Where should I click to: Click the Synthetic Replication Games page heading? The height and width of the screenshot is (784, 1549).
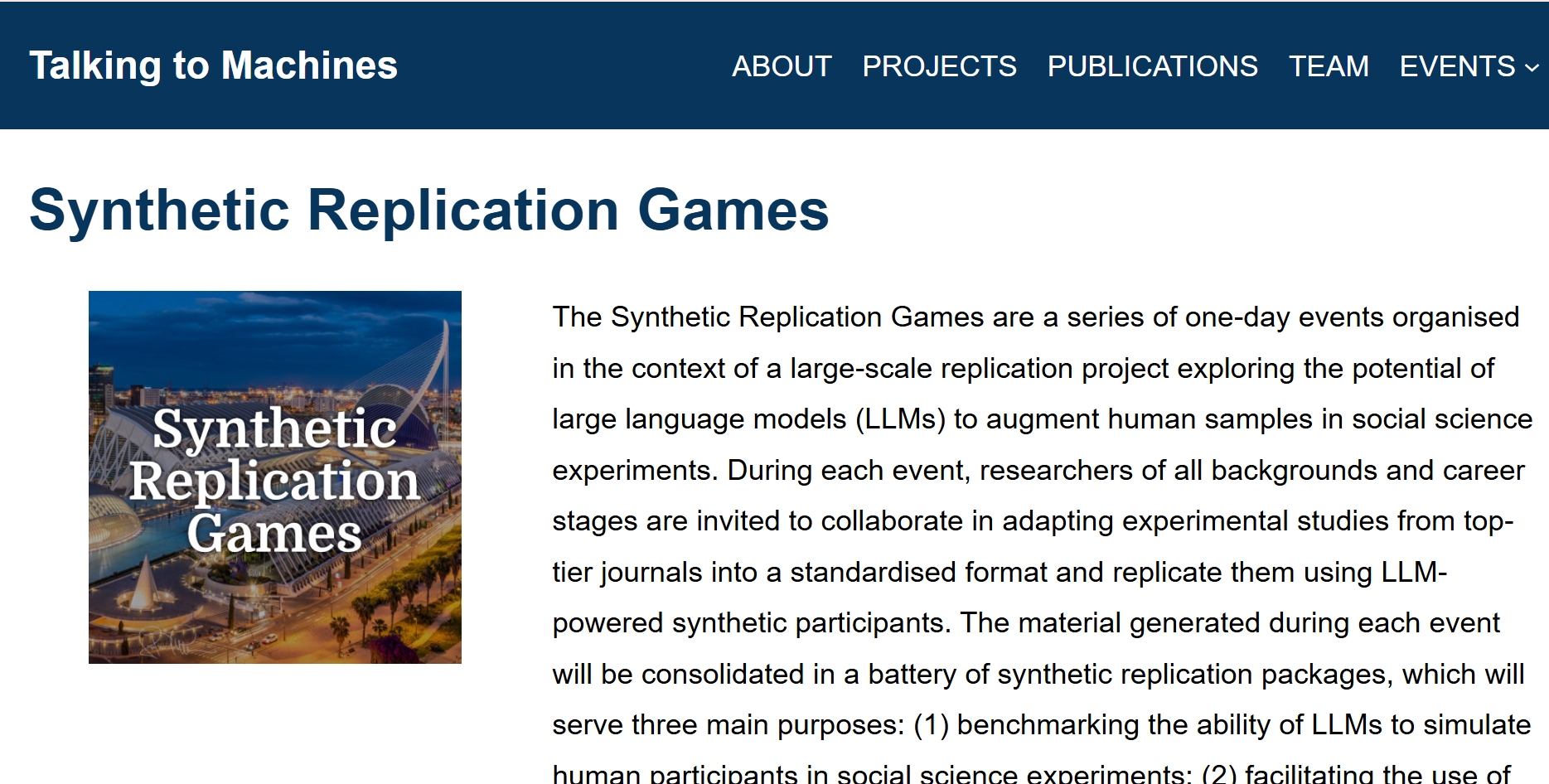pos(428,210)
